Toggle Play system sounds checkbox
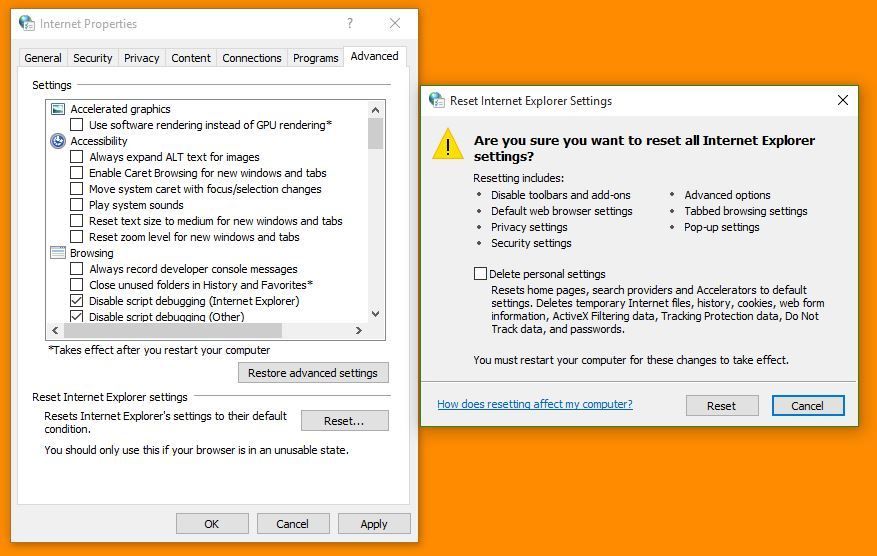 click(77, 205)
